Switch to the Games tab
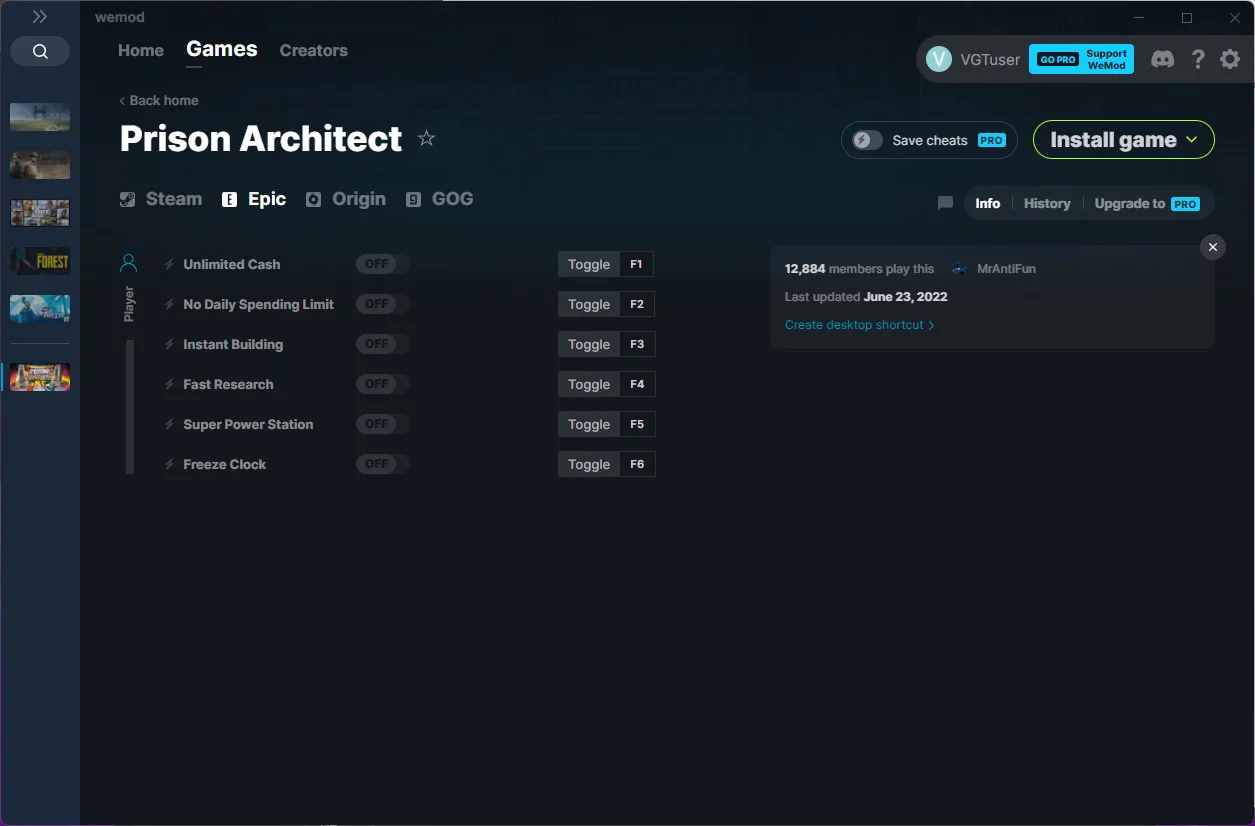Image resolution: width=1255 pixels, height=826 pixels. (222, 49)
